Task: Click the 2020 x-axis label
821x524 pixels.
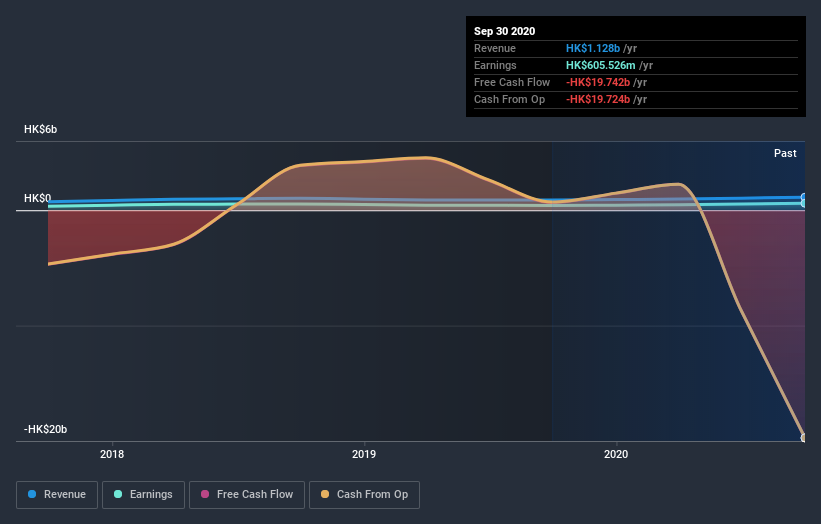Action: tap(616, 454)
